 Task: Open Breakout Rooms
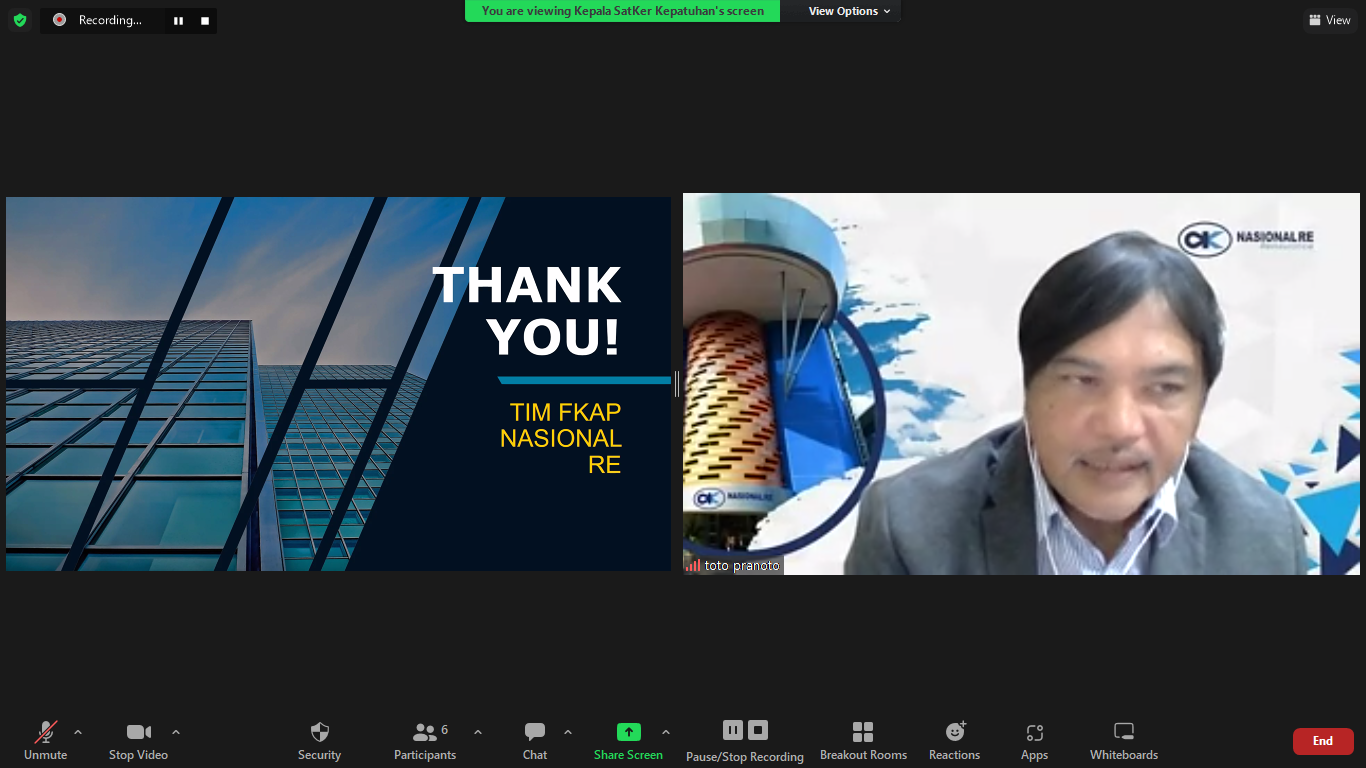pos(863,741)
